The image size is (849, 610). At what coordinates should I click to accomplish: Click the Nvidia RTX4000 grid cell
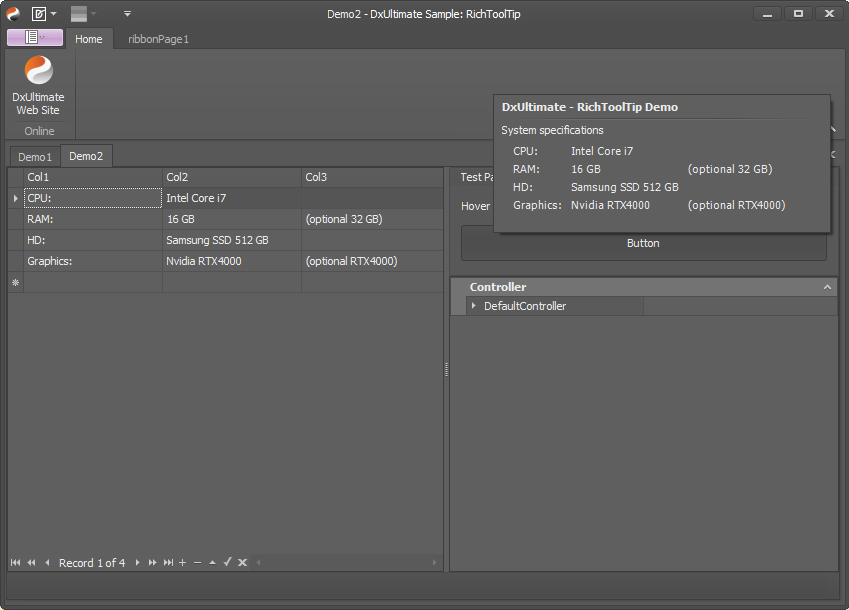pos(232,261)
